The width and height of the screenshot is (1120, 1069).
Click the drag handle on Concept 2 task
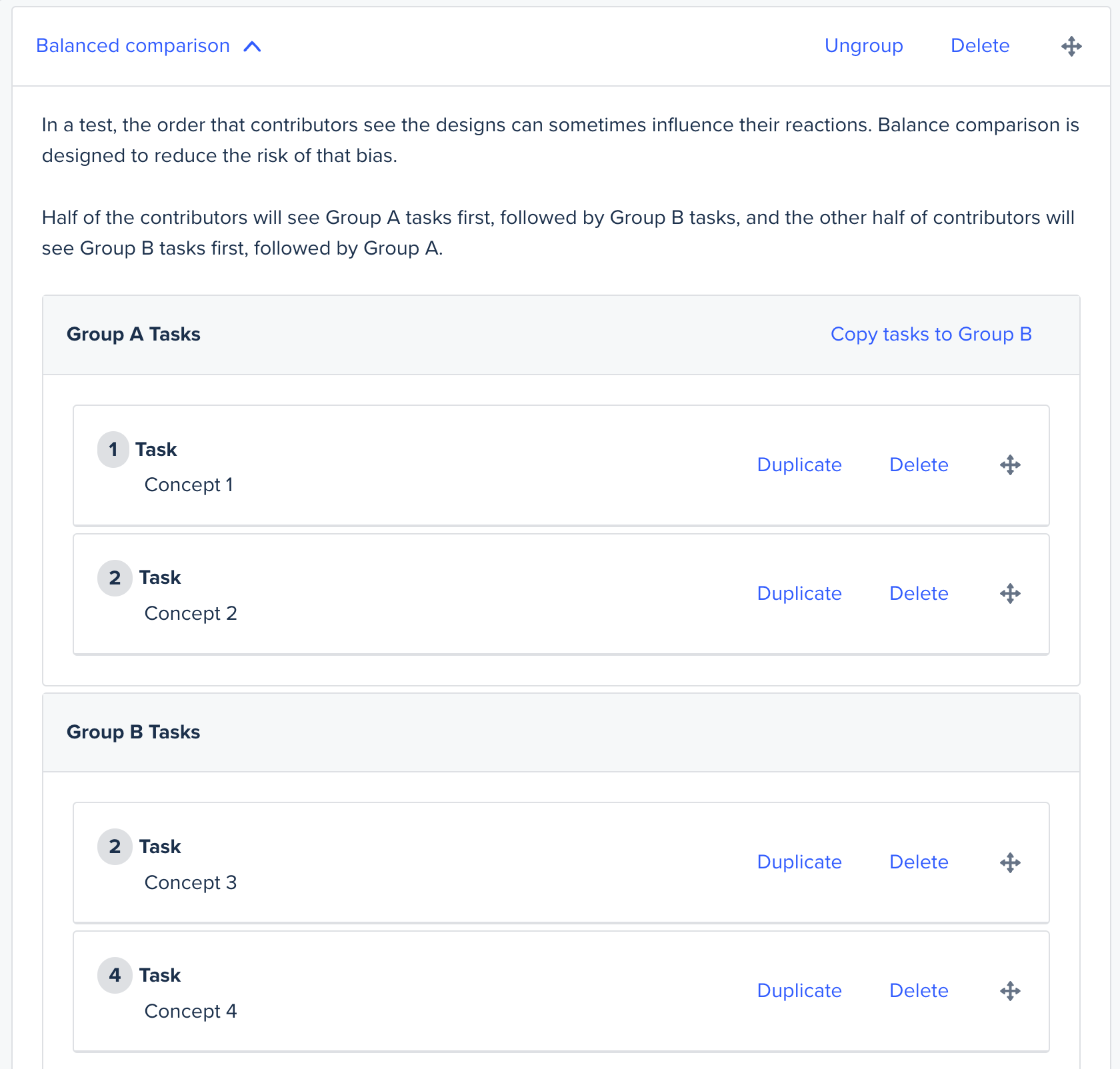(1010, 593)
